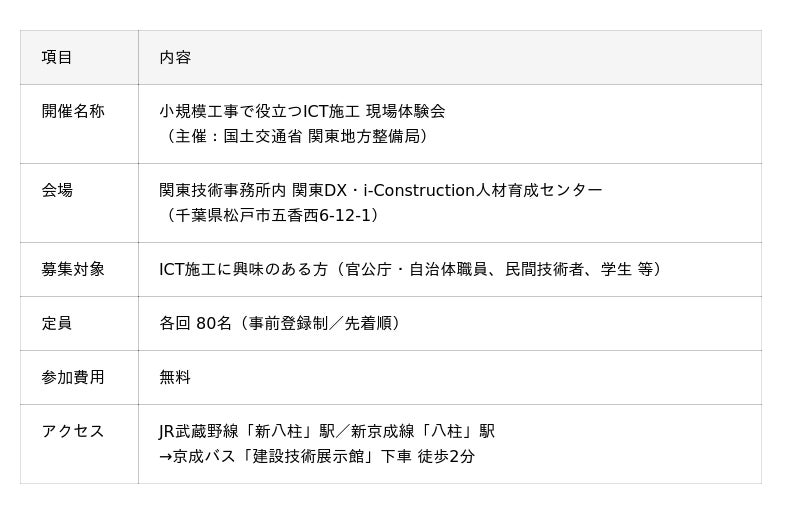Viewport: 800px width, 514px height.
Task: Click the 項目 column header
Action: point(57,58)
